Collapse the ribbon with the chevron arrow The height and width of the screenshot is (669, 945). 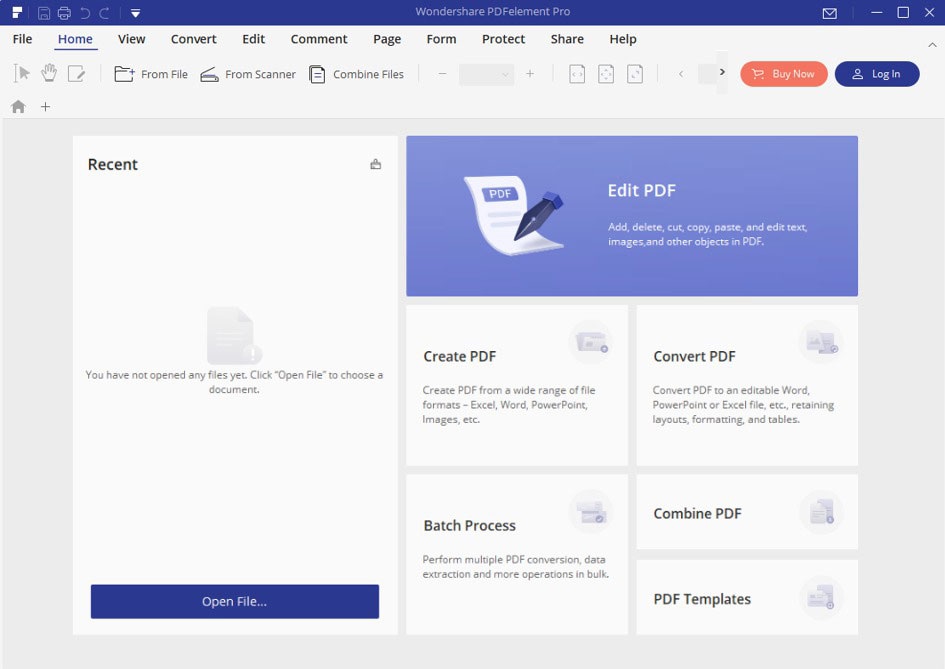(x=932, y=45)
